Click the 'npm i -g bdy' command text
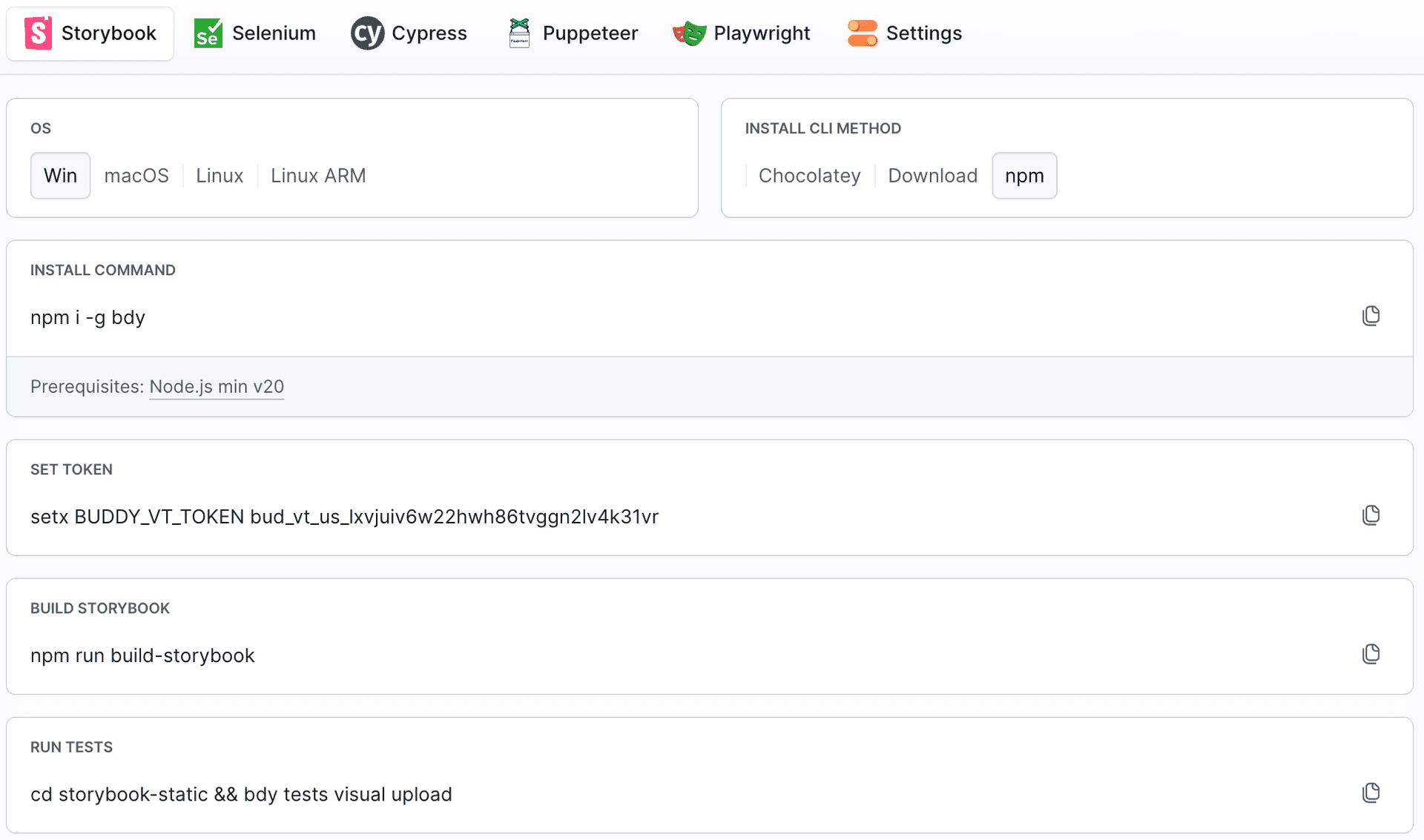This screenshot has height=840, width=1424. [88, 317]
